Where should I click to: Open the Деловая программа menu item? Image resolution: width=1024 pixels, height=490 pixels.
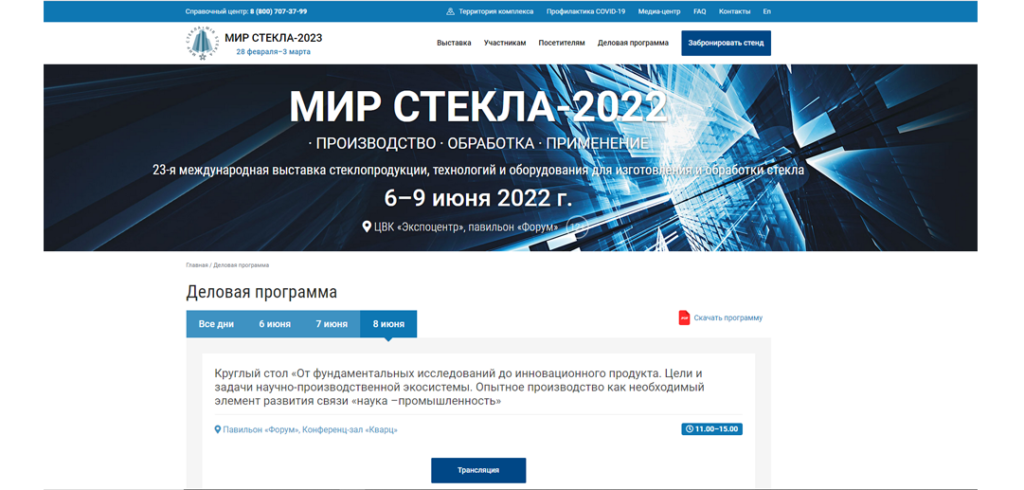(633, 43)
